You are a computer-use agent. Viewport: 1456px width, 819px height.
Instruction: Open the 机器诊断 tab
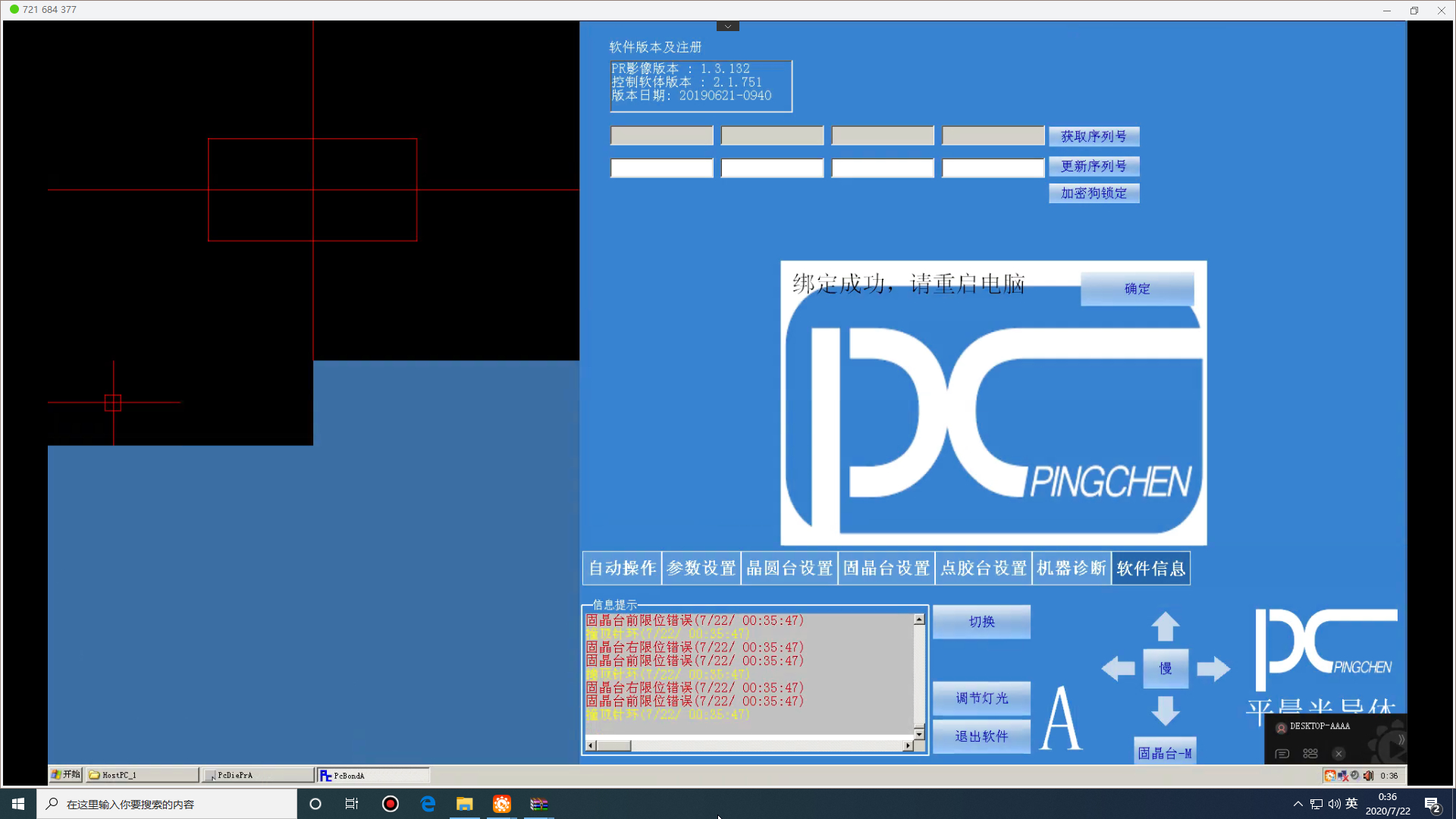[x=1072, y=568]
